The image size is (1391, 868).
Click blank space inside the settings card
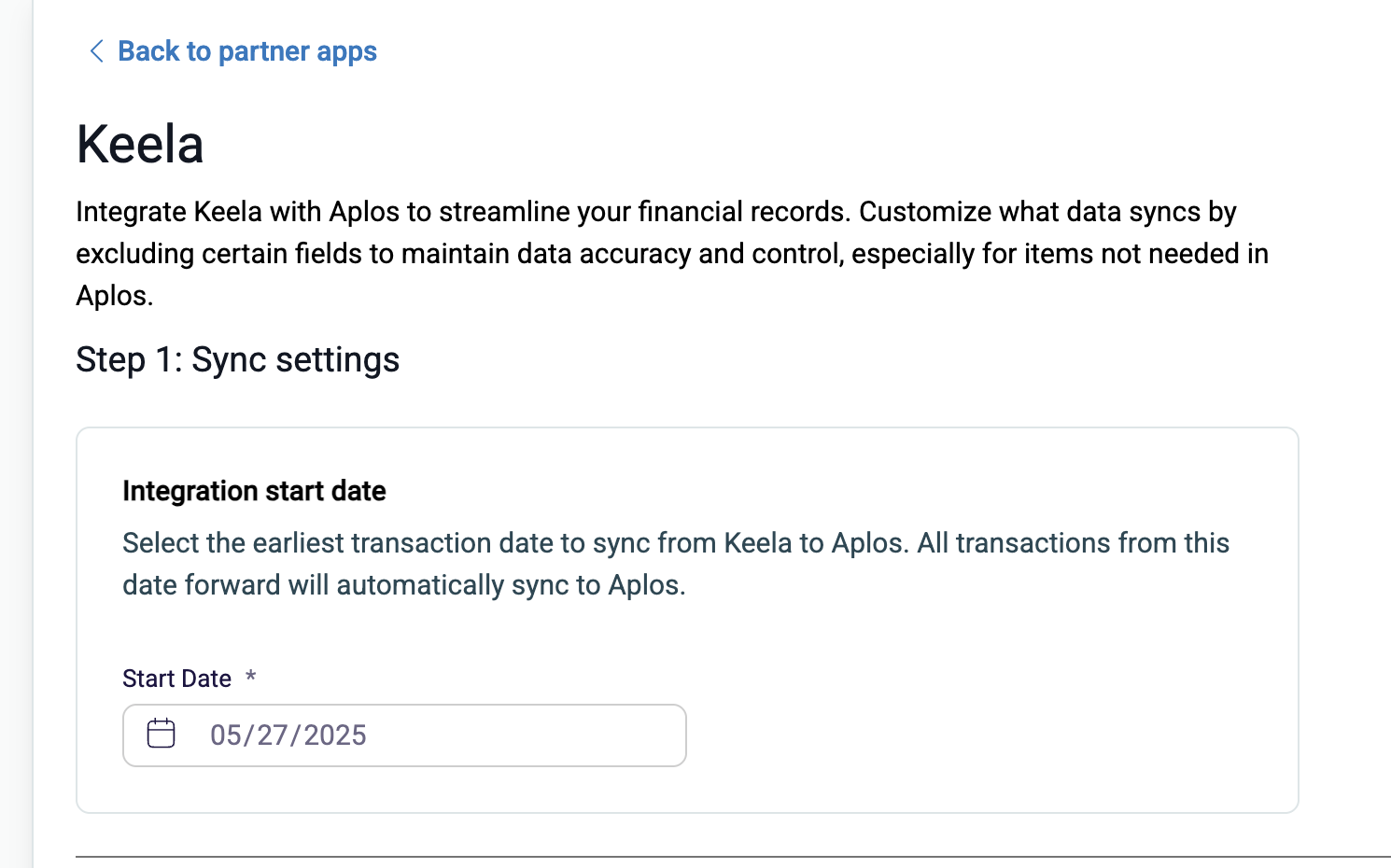(990, 719)
